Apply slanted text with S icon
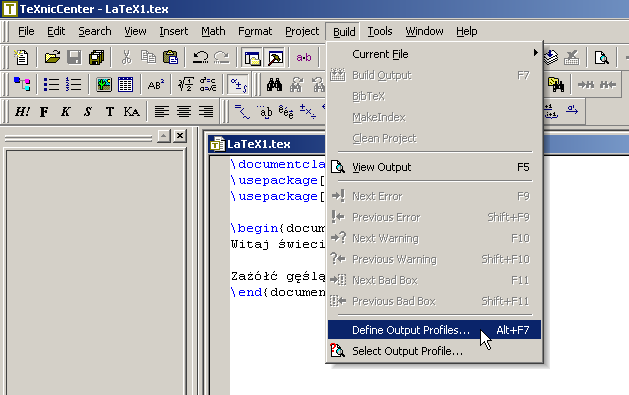Screen dimensions: 629x395 (x=88, y=111)
